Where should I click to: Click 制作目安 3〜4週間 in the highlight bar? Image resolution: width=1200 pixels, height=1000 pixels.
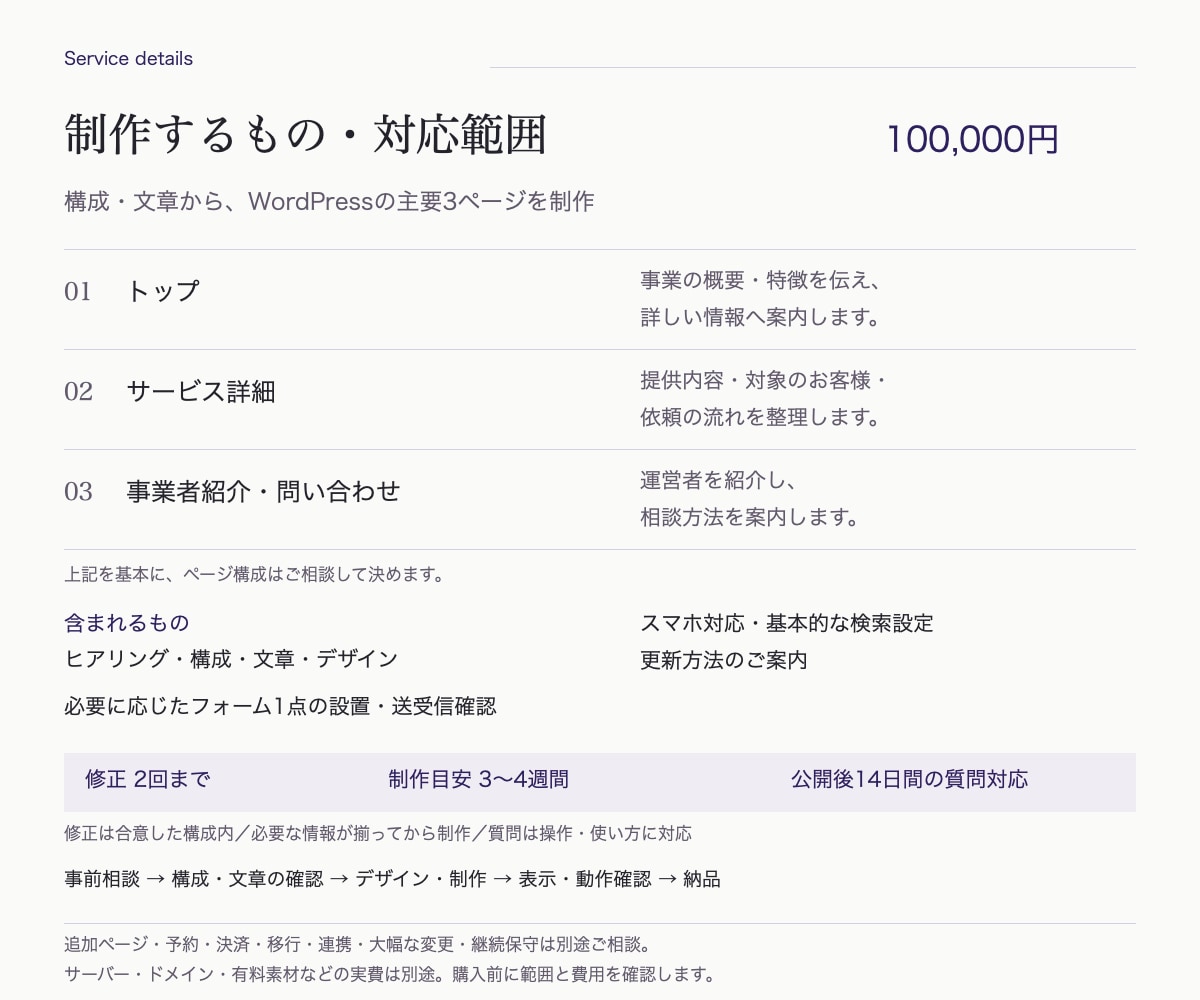tap(478, 779)
